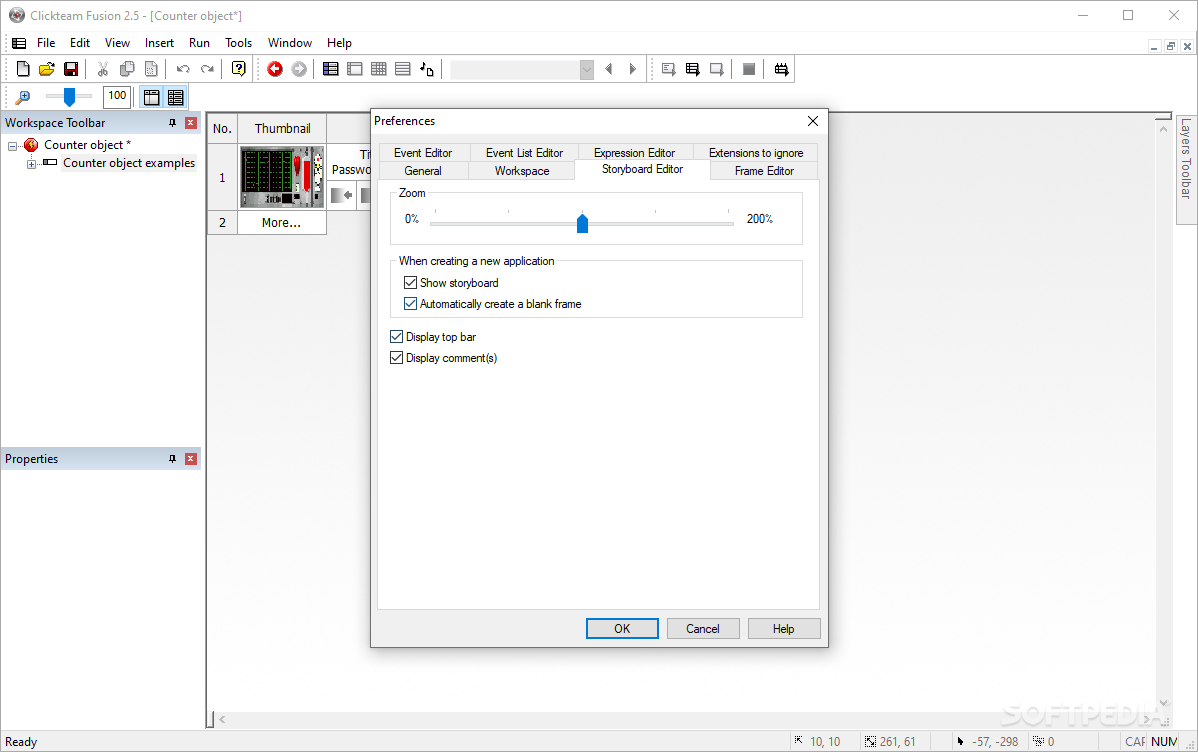This screenshot has height=752, width=1198.
Task: Open a file with the folder icon
Action: pyautogui.click(x=47, y=69)
